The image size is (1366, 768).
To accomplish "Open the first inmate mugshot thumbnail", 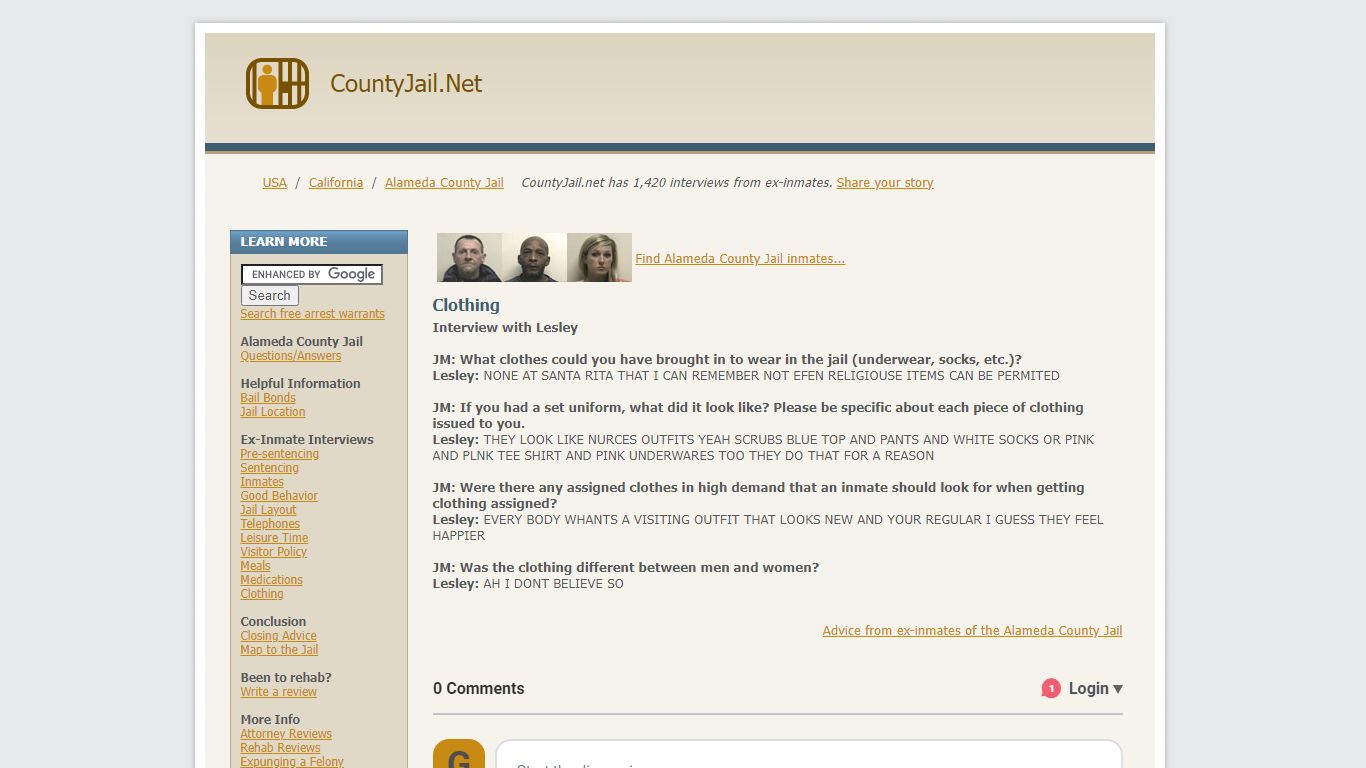I will (x=469, y=258).
